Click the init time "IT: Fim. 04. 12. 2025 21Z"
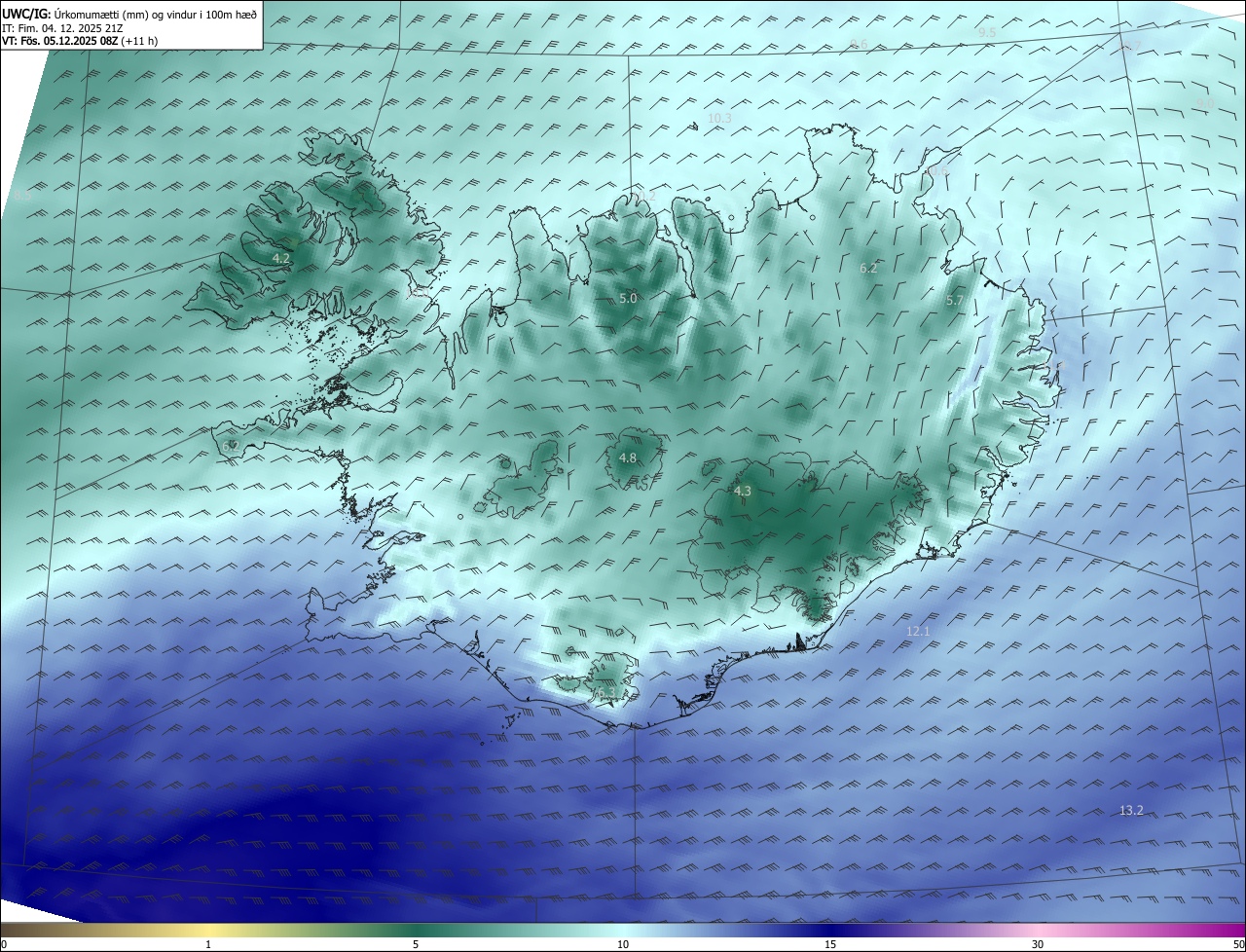The width and height of the screenshot is (1246, 952). (61, 28)
